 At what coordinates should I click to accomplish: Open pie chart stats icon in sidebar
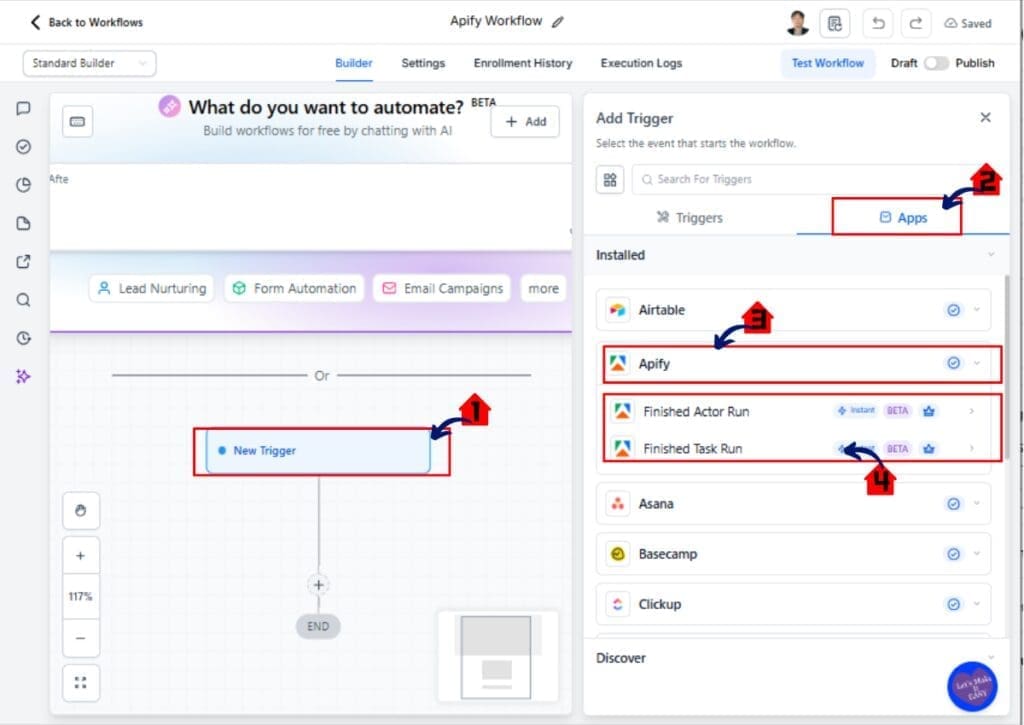24,185
